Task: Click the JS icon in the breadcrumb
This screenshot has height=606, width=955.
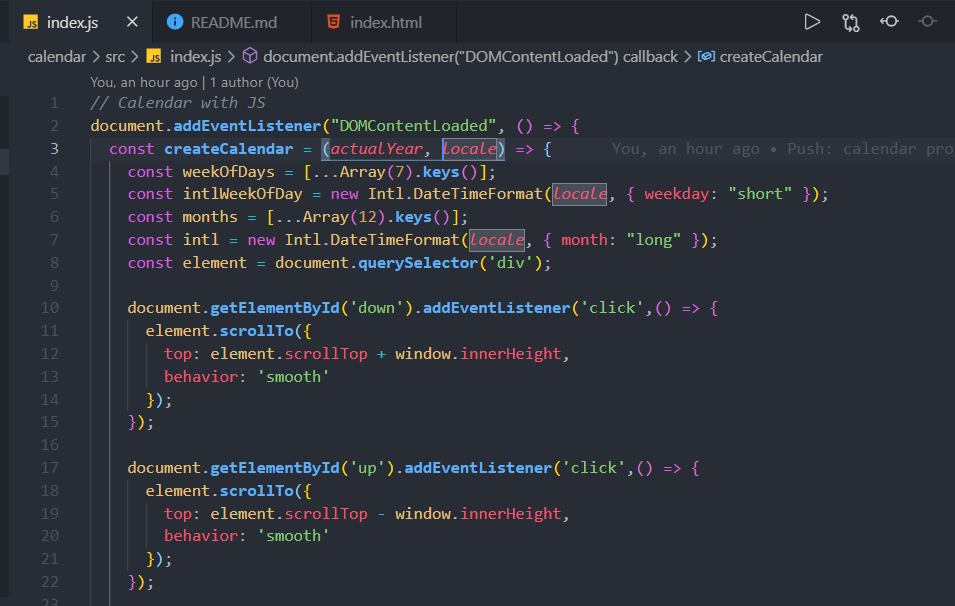Action: point(154,57)
